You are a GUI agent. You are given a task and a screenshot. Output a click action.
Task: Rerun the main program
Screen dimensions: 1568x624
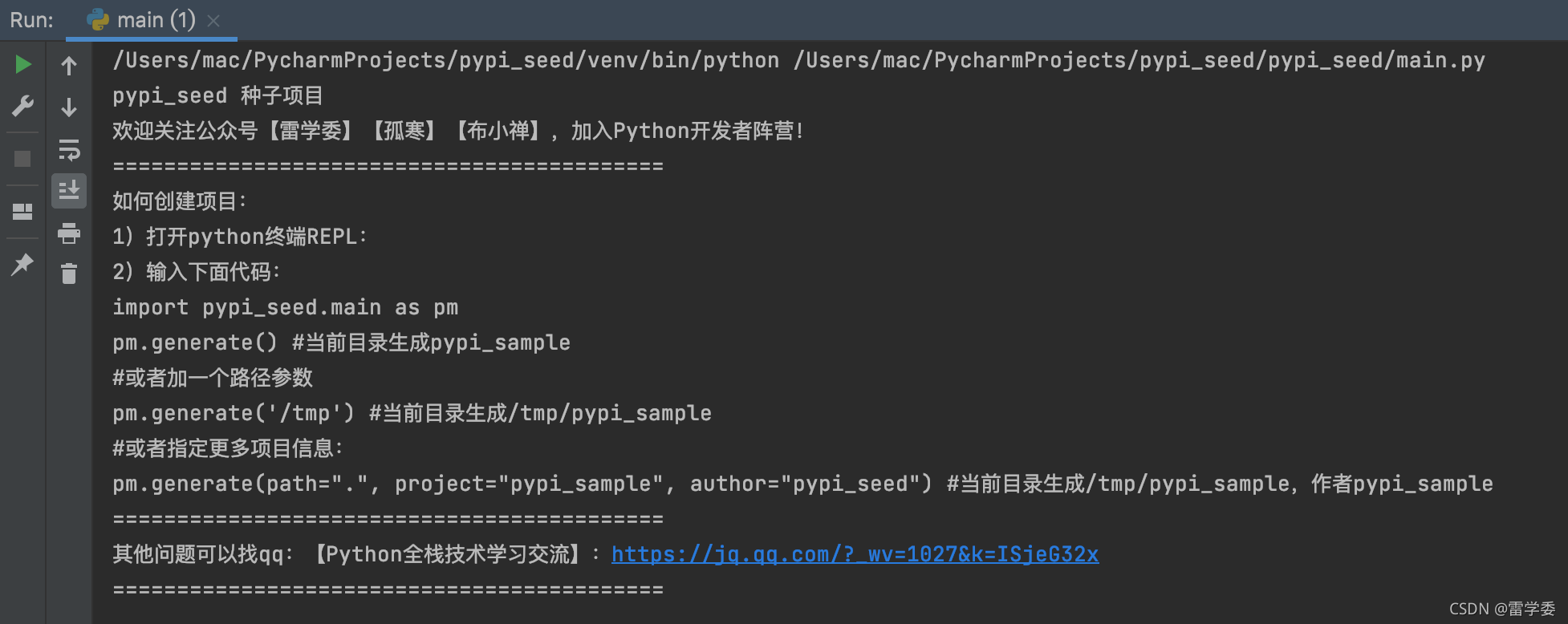click(x=22, y=64)
